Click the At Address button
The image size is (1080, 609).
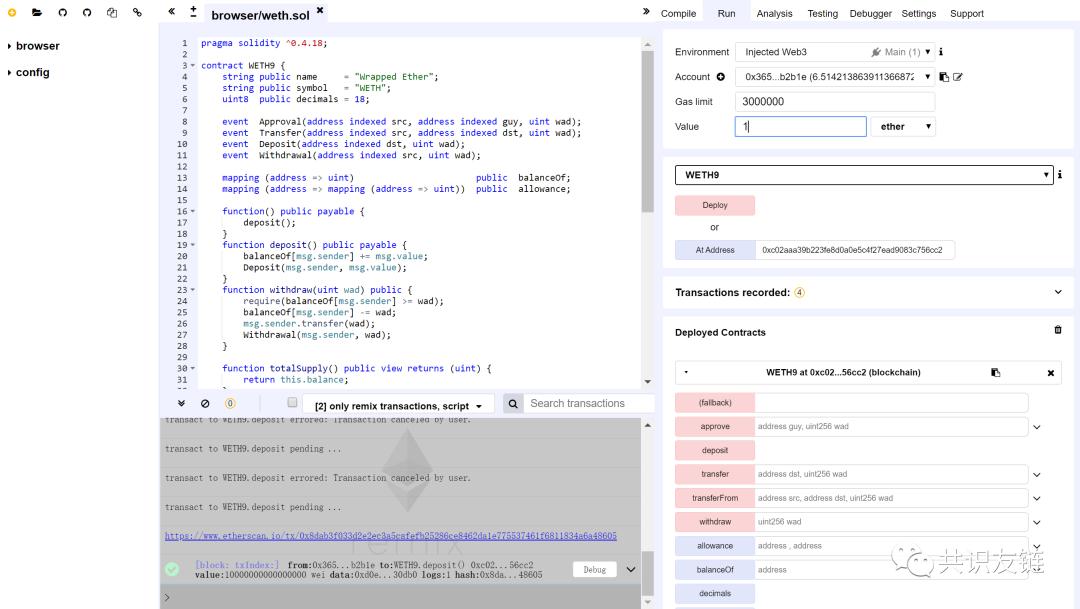(x=715, y=250)
